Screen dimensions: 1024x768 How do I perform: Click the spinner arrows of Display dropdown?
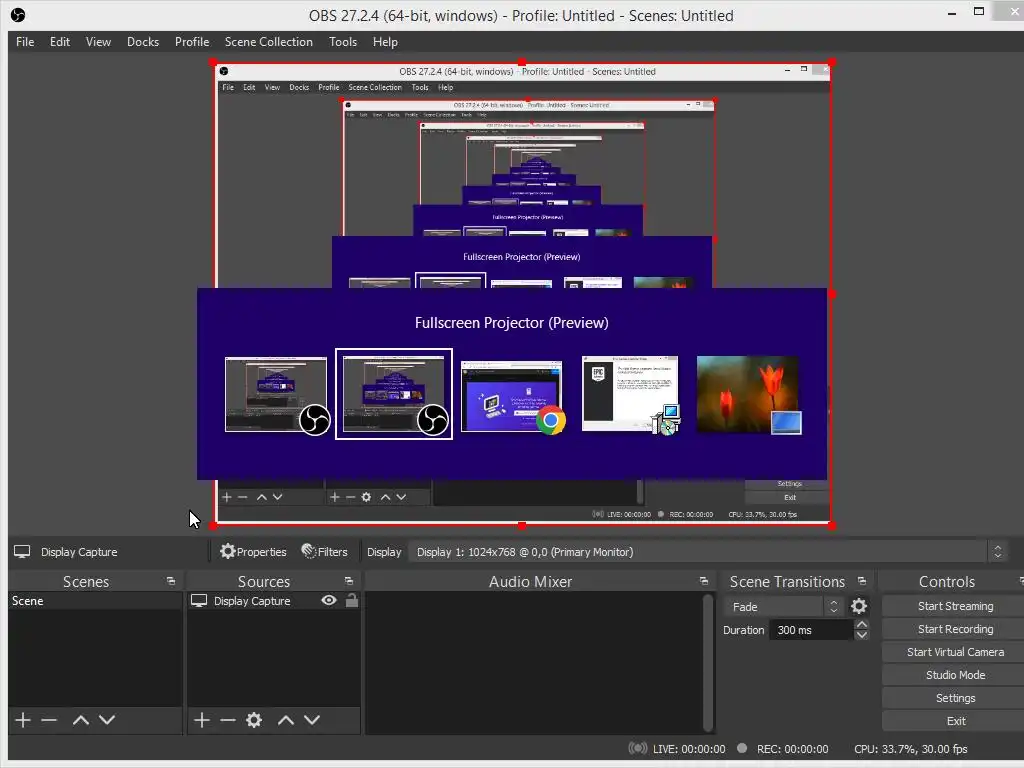[997, 552]
